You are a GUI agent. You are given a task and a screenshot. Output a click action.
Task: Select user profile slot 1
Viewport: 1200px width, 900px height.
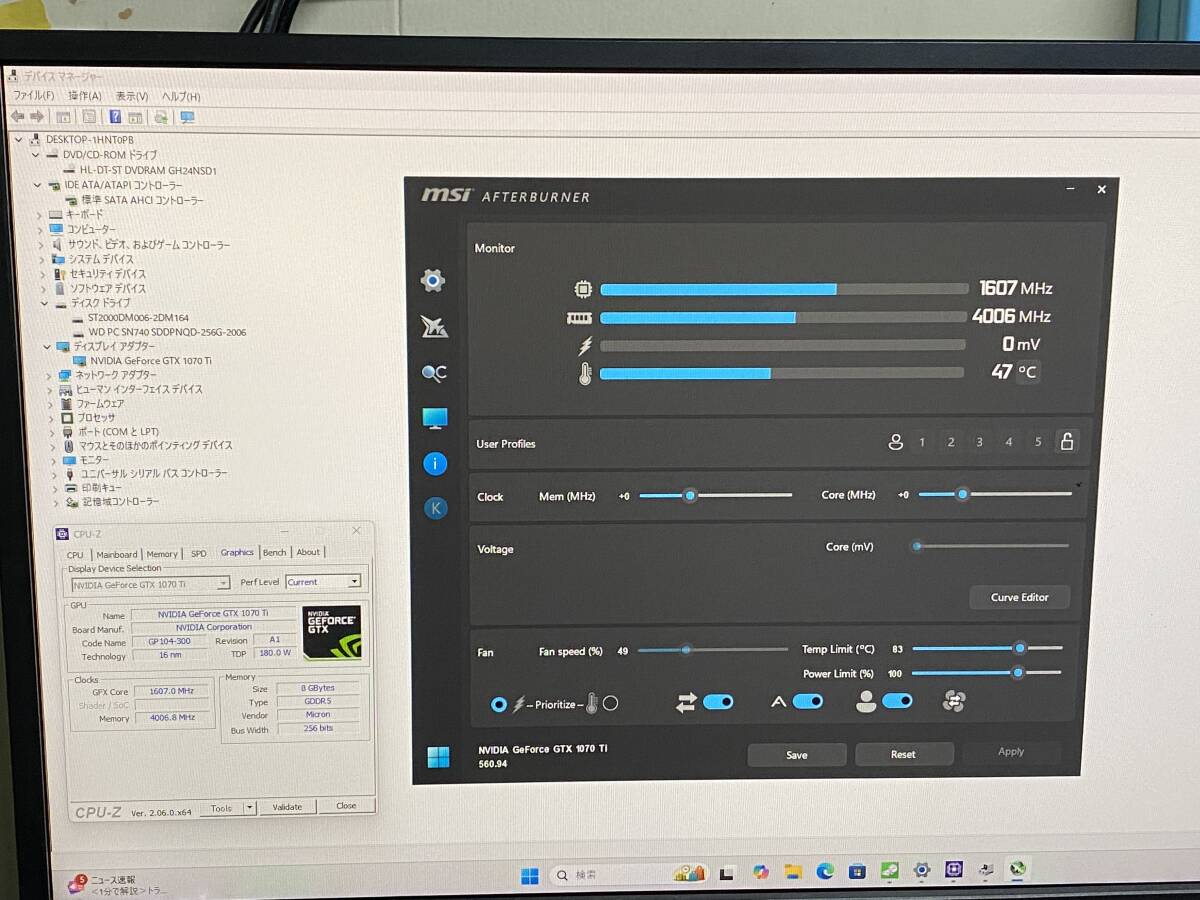[922, 442]
